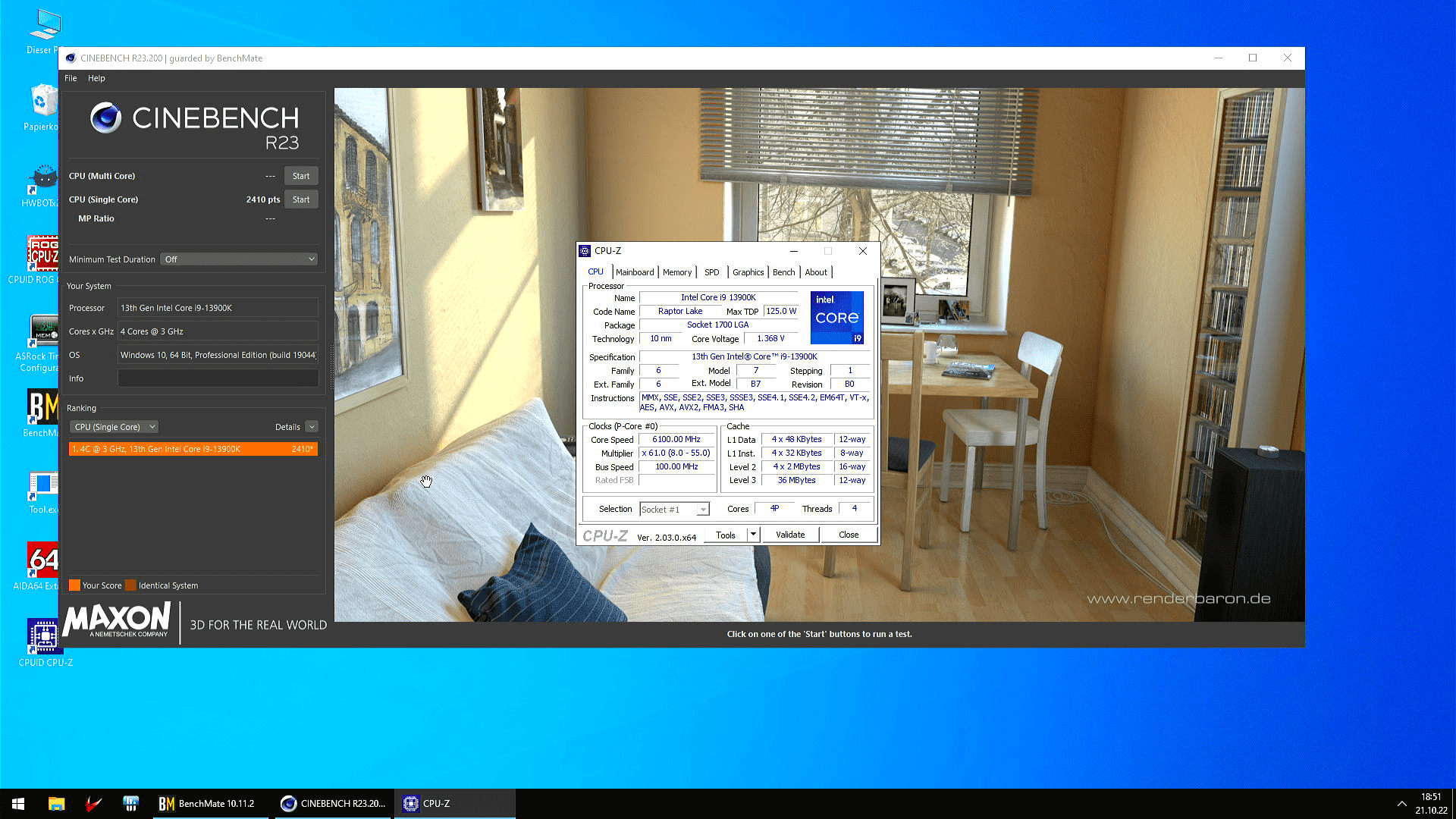Viewport: 1456px width, 819px height.
Task: Open the CPU (Single Core) ranking dropdown
Action: point(113,427)
